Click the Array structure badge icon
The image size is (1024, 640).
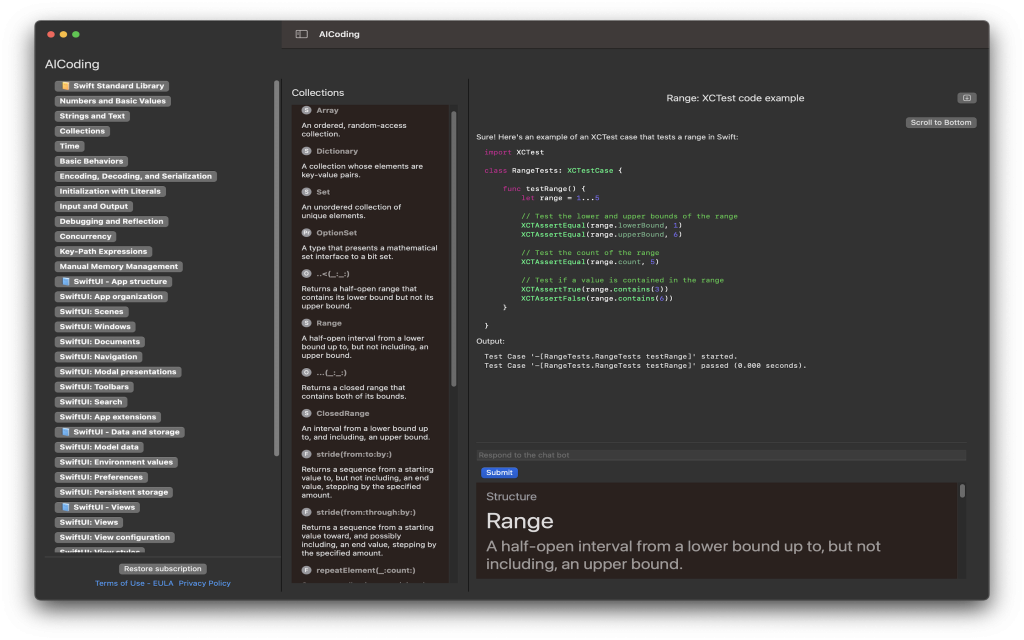click(x=306, y=110)
